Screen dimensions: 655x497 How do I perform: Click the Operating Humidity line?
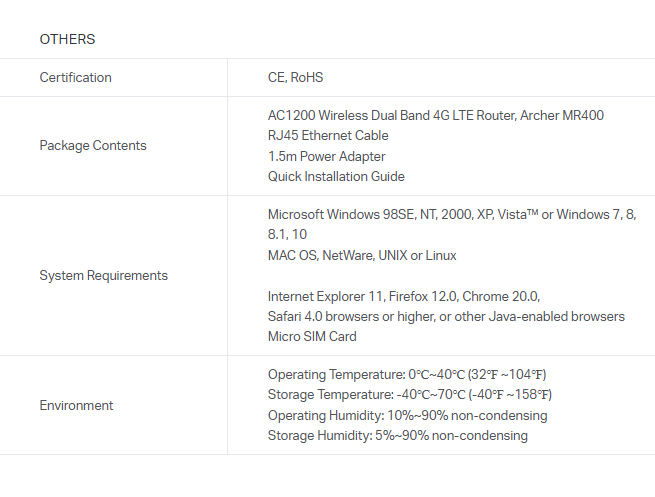coord(407,415)
